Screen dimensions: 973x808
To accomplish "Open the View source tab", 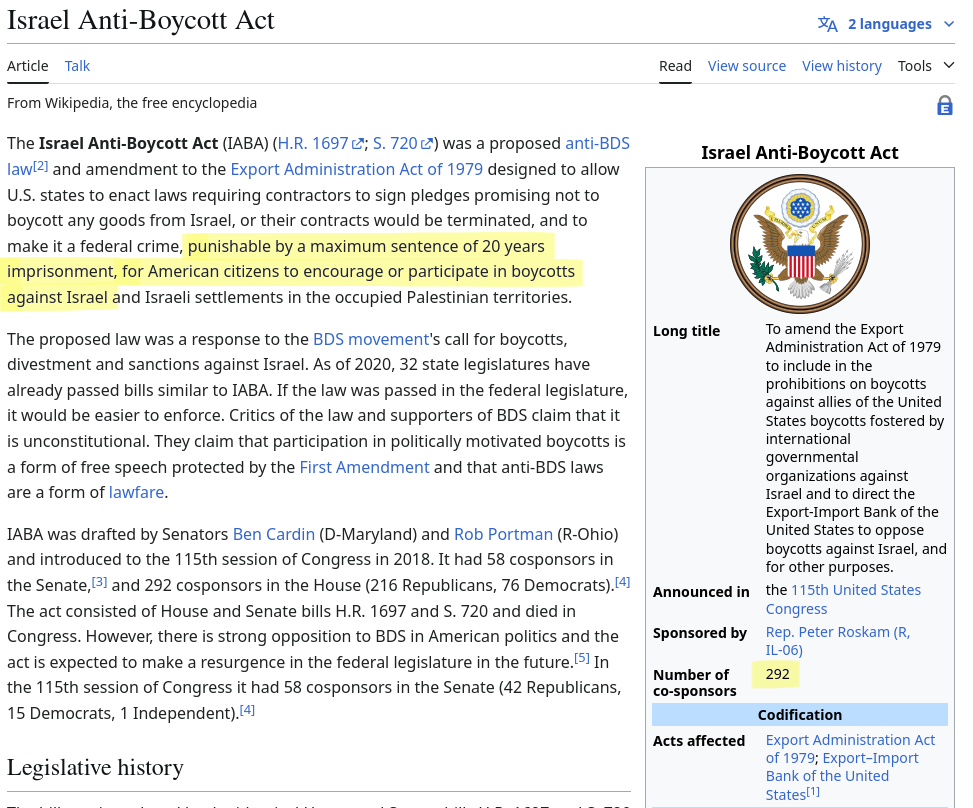I will tap(747, 66).
